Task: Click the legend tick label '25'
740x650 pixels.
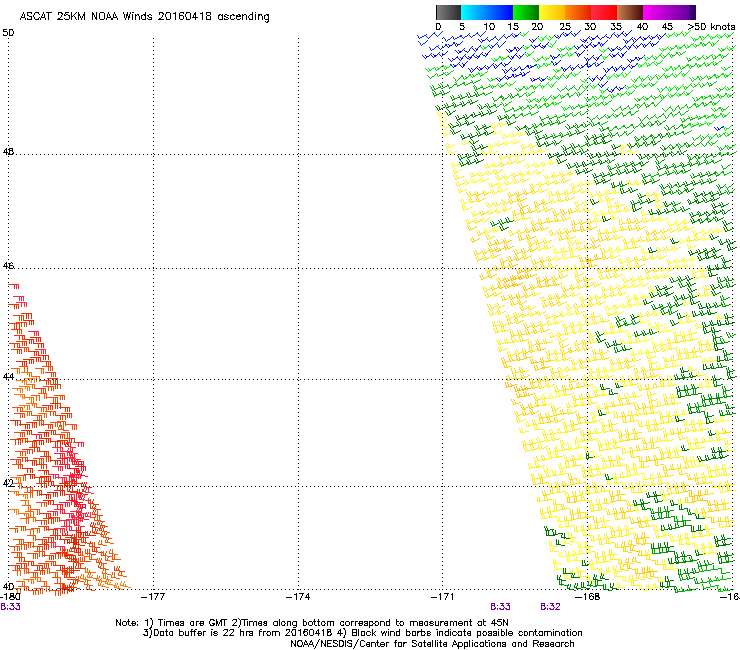Action: pyautogui.click(x=565, y=27)
